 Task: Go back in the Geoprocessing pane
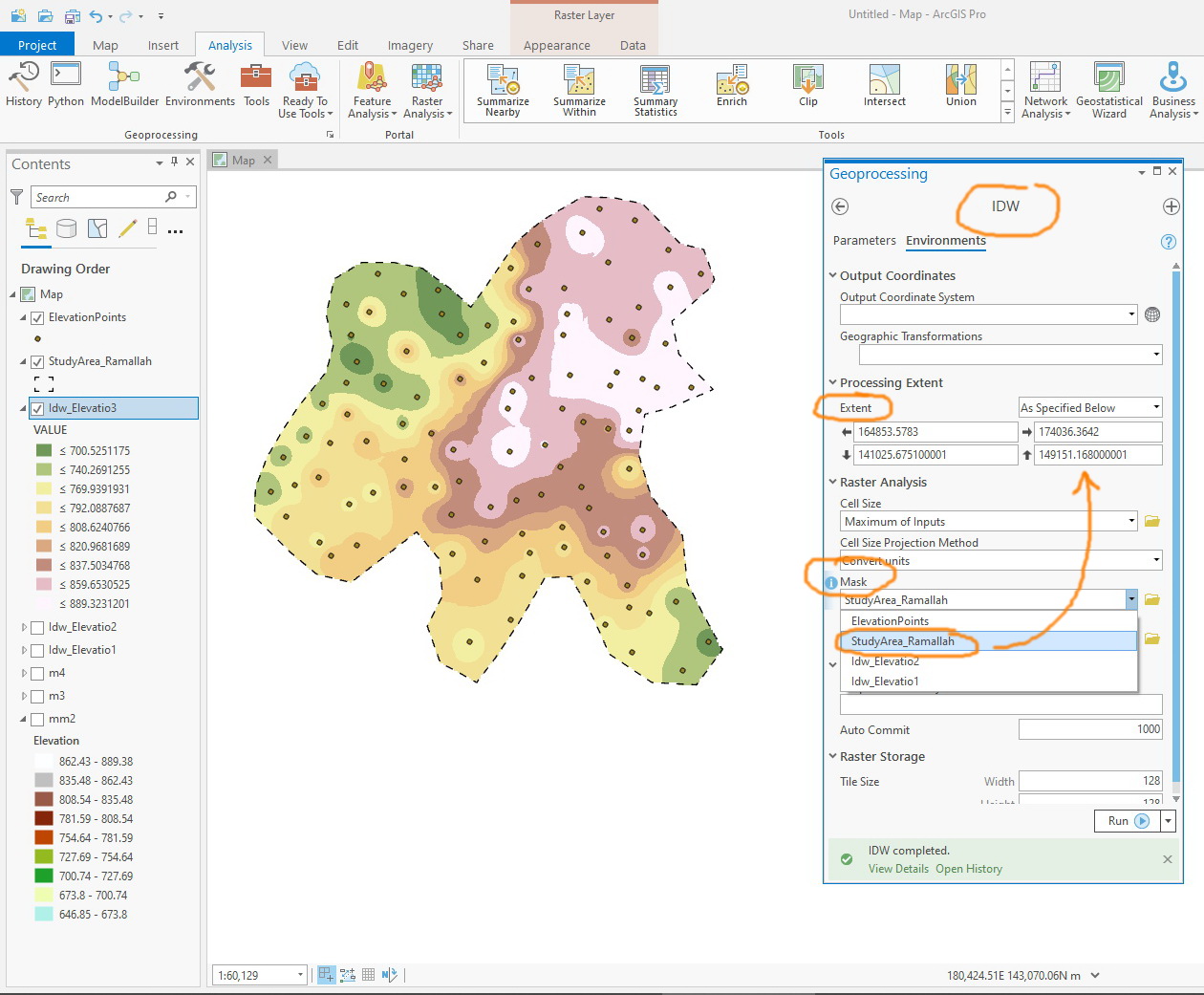coord(840,206)
